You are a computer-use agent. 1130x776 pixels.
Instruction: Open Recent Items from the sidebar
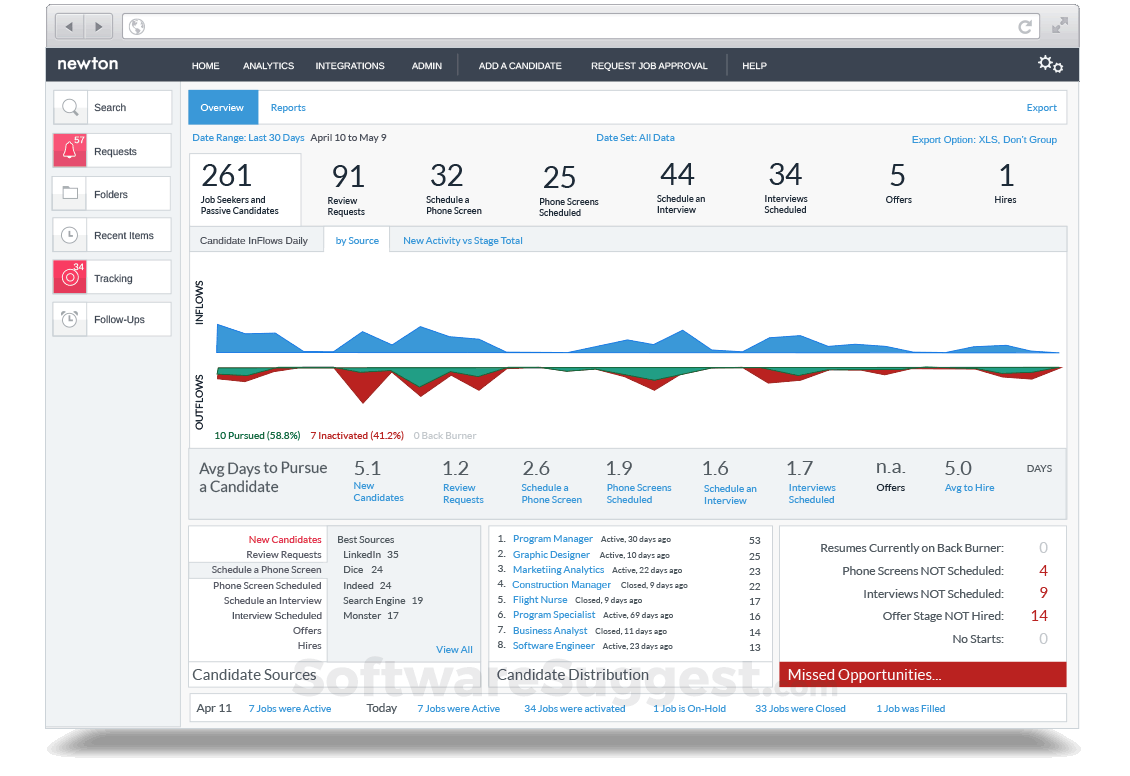click(111, 235)
